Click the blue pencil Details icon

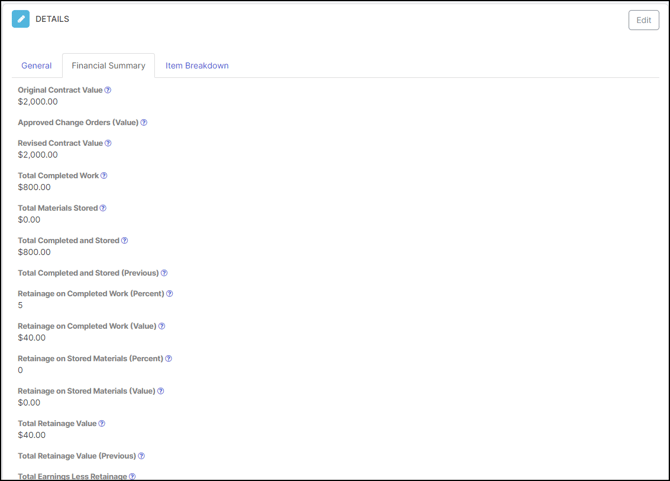[21, 19]
